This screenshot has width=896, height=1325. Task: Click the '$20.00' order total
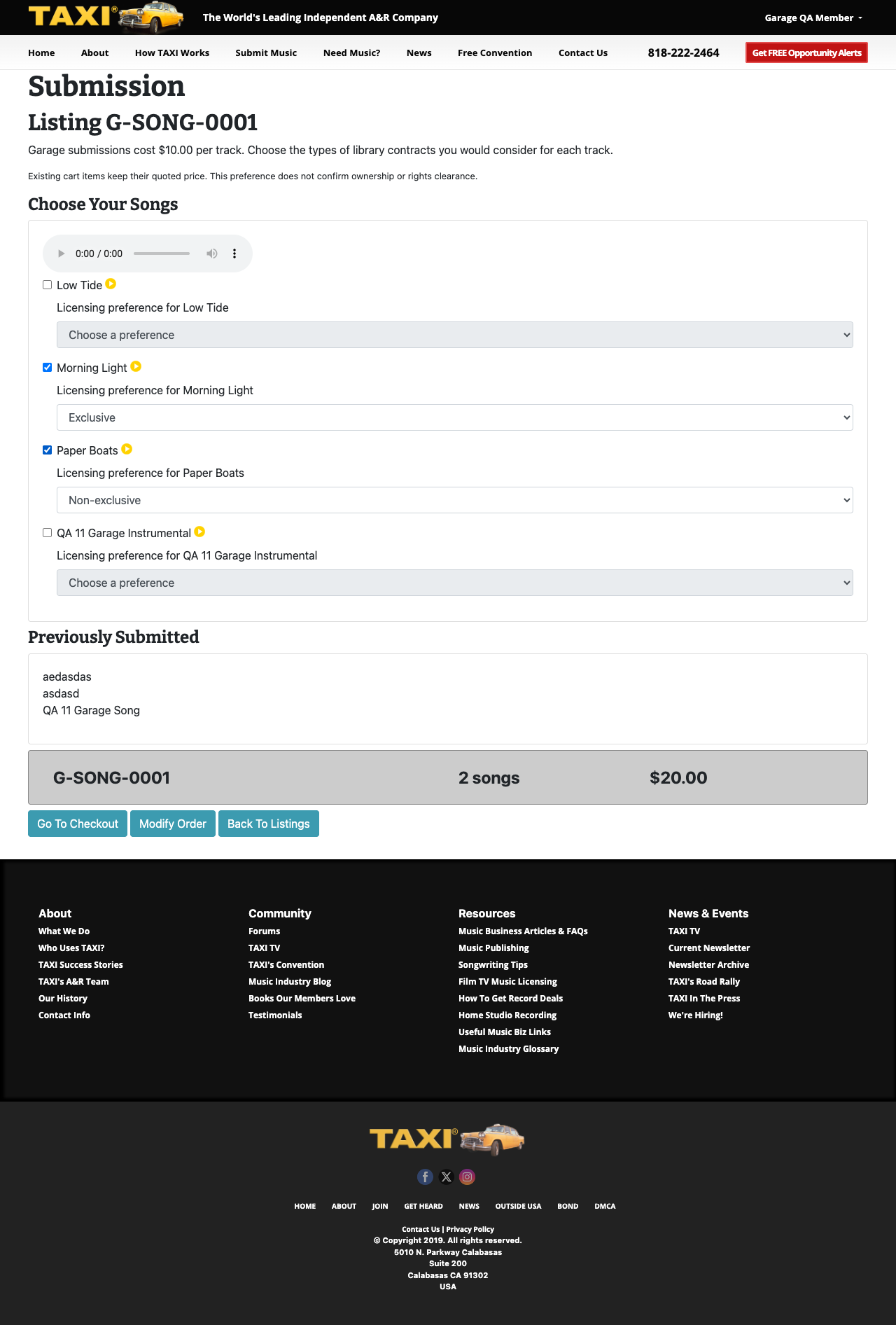point(678,777)
